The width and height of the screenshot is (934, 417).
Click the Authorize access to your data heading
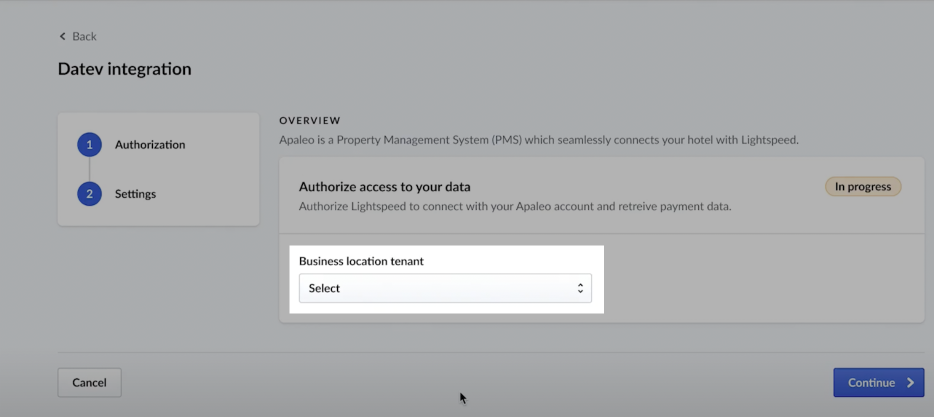[384, 187]
